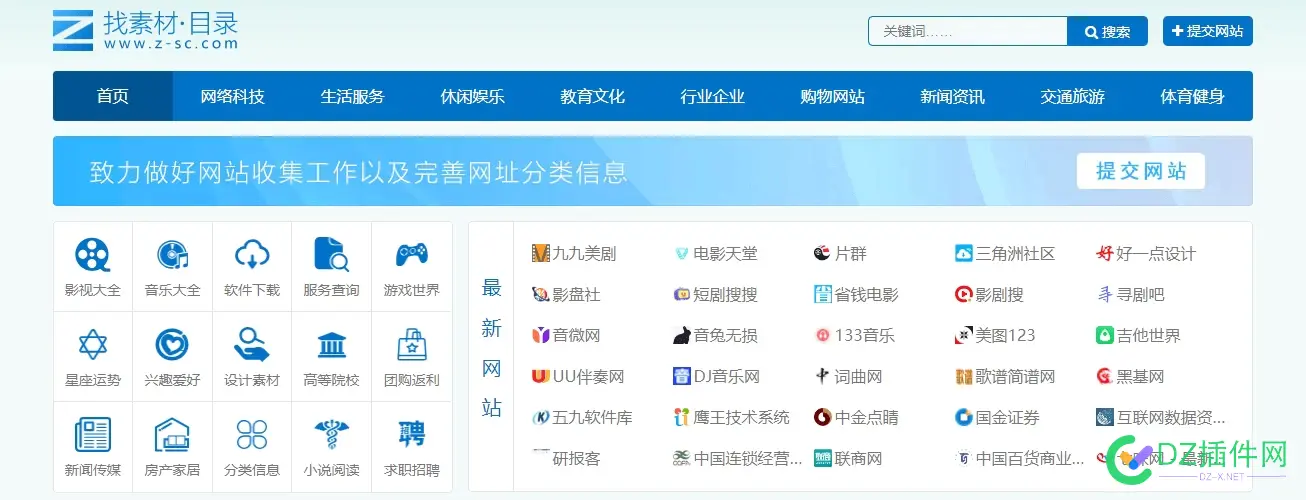Open the 新闻资讯 navigation tab

953,97
